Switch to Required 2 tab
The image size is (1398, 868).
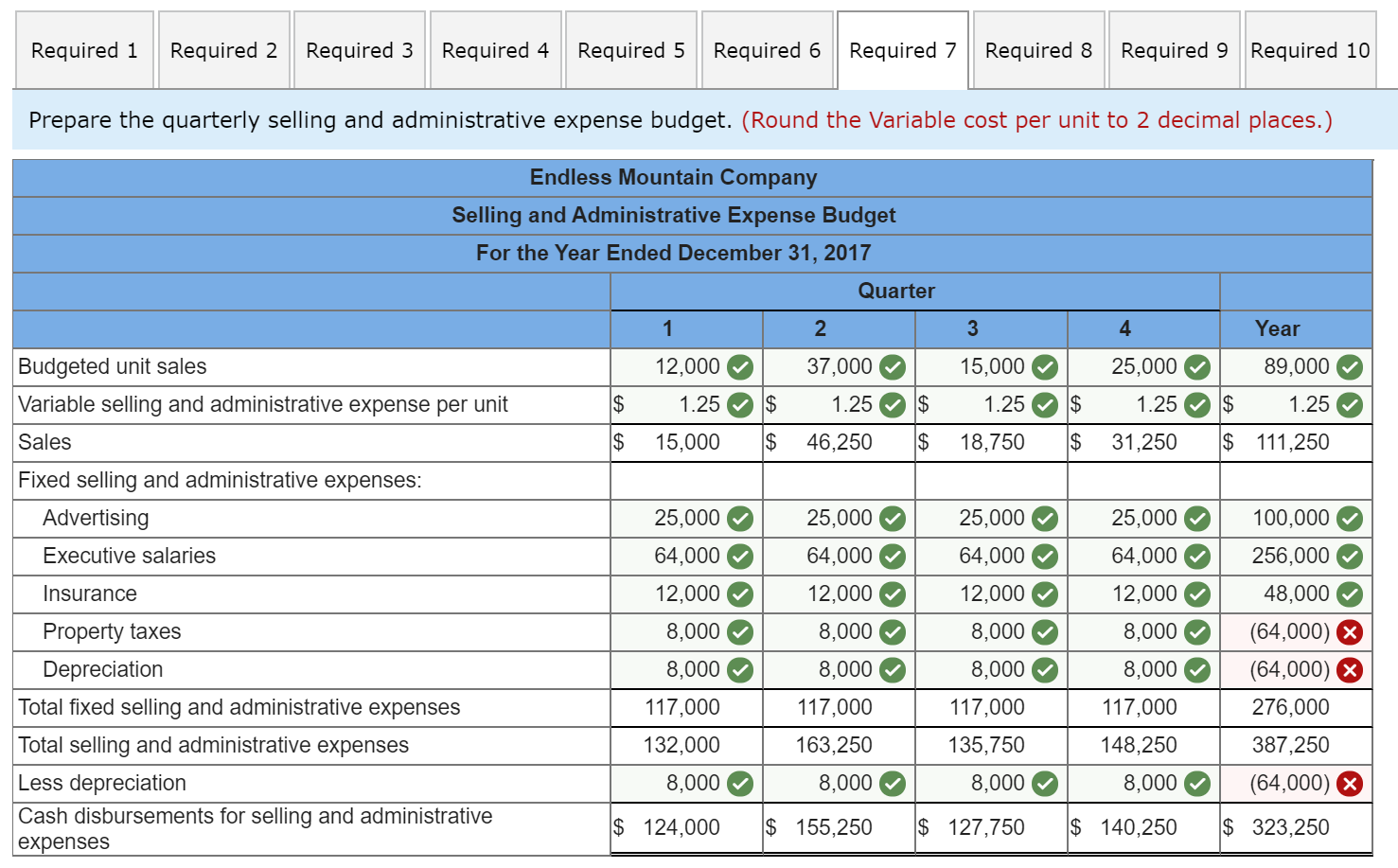coord(223,50)
